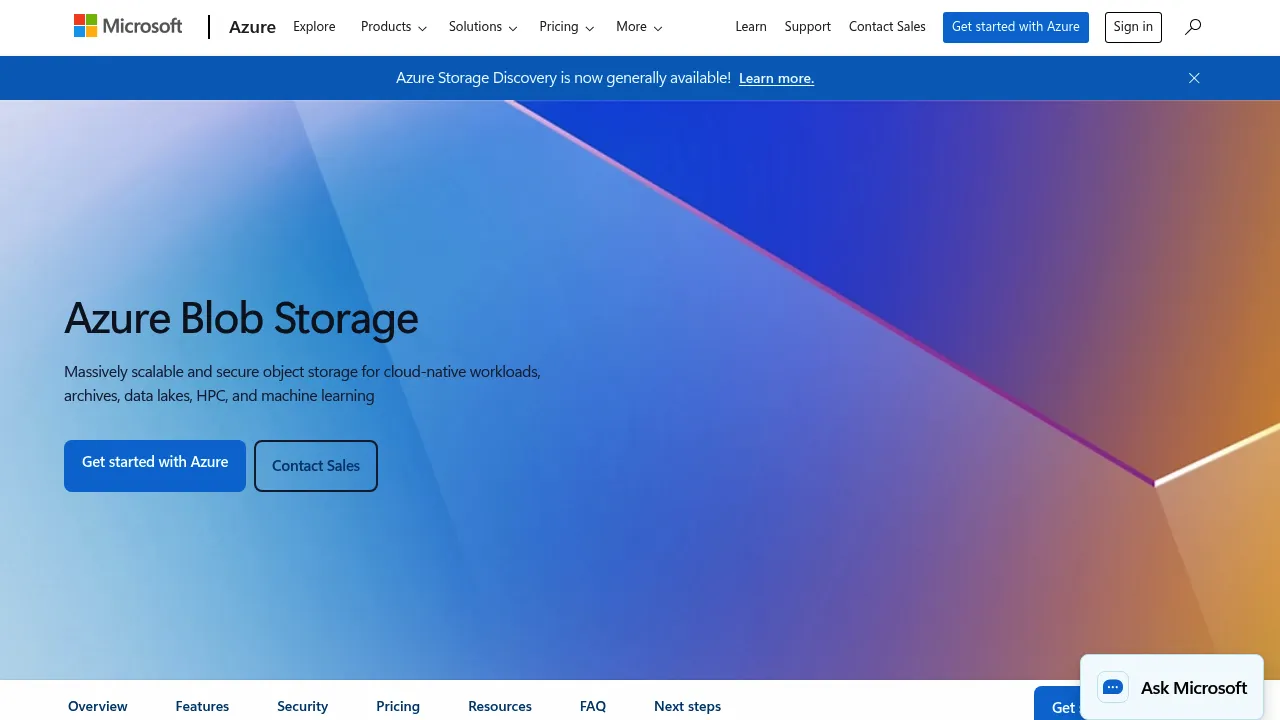Click Contact Sales in the top navigation
The width and height of the screenshot is (1280, 720).
coord(887,27)
